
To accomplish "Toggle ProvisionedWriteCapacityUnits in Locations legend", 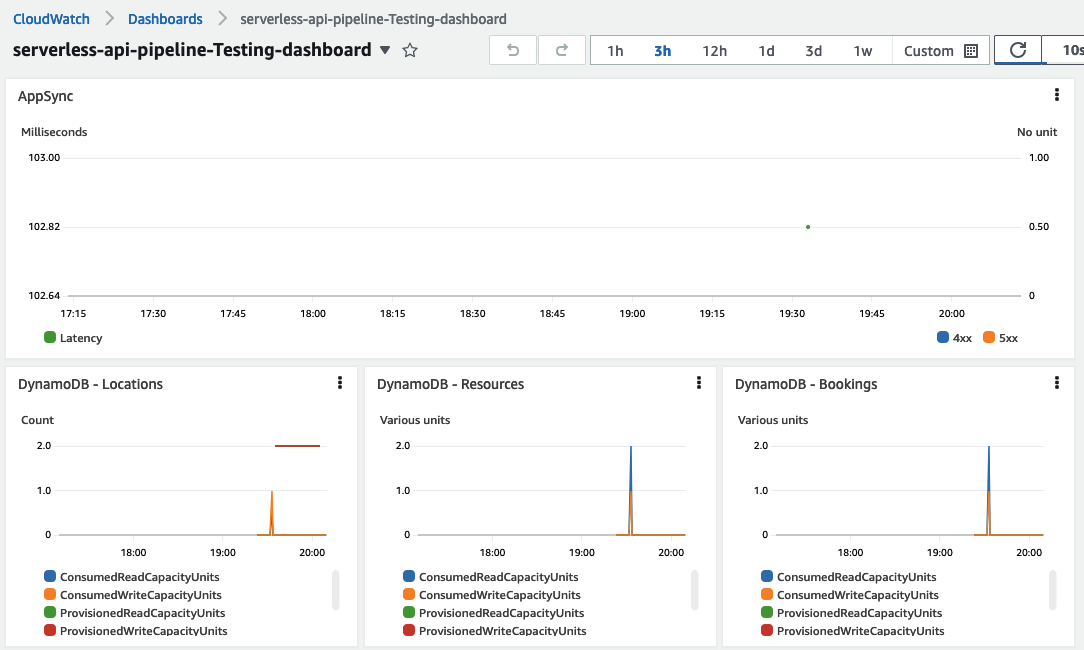I will coord(136,631).
